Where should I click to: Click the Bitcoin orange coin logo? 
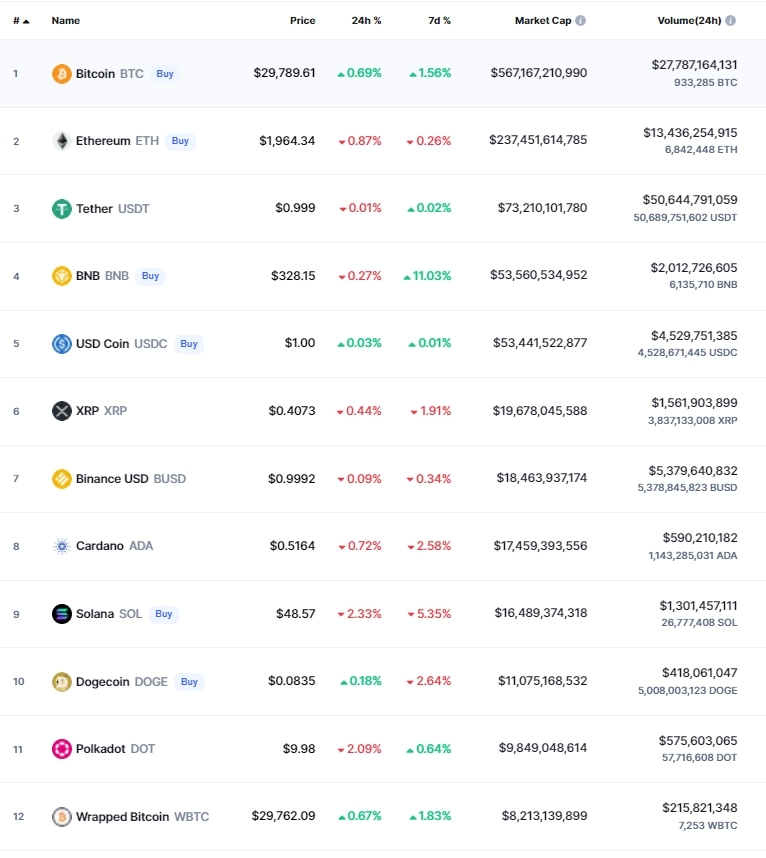point(62,74)
